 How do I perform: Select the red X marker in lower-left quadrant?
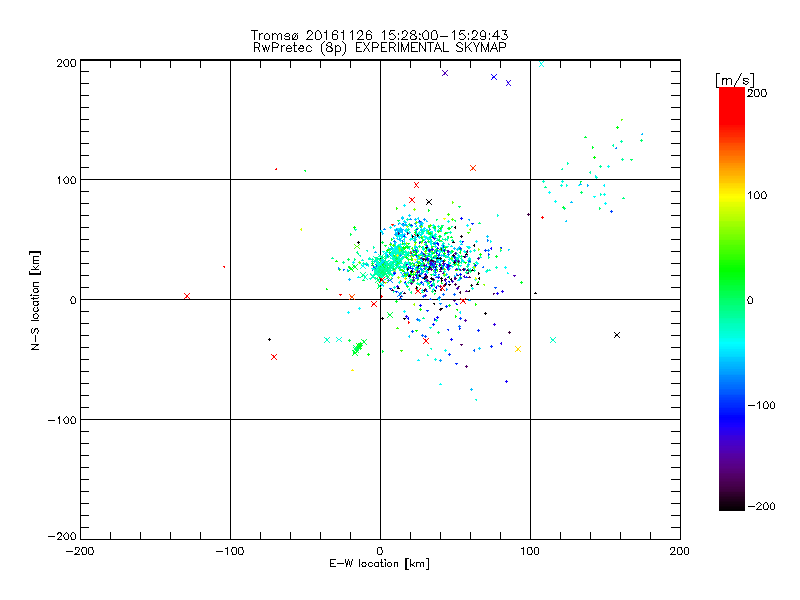click(274, 357)
